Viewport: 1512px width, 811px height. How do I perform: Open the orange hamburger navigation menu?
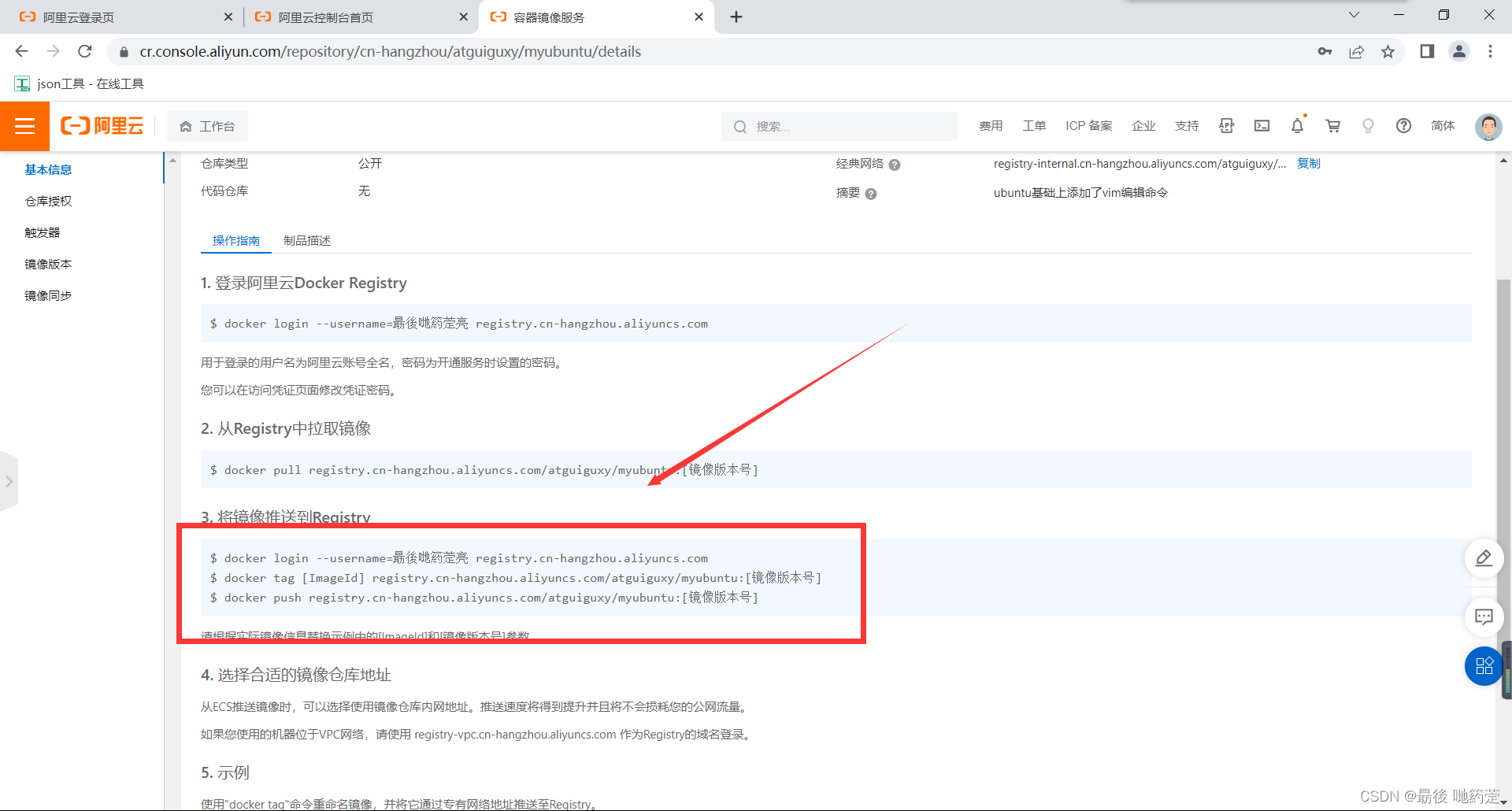(24, 126)
